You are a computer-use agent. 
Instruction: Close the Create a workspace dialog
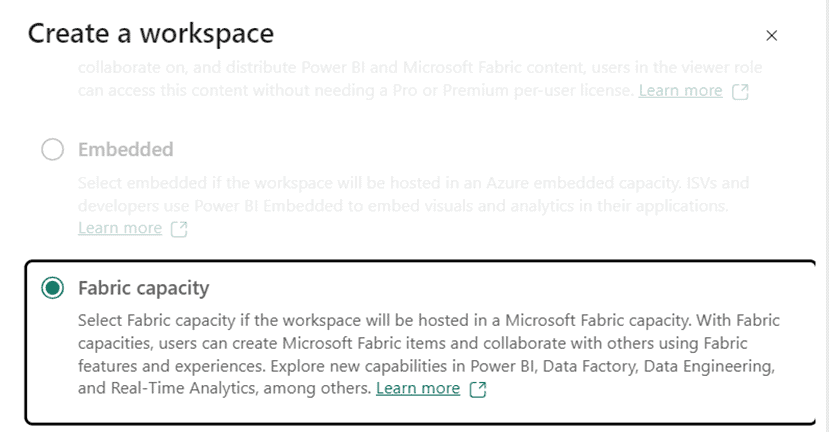point(771,36)
